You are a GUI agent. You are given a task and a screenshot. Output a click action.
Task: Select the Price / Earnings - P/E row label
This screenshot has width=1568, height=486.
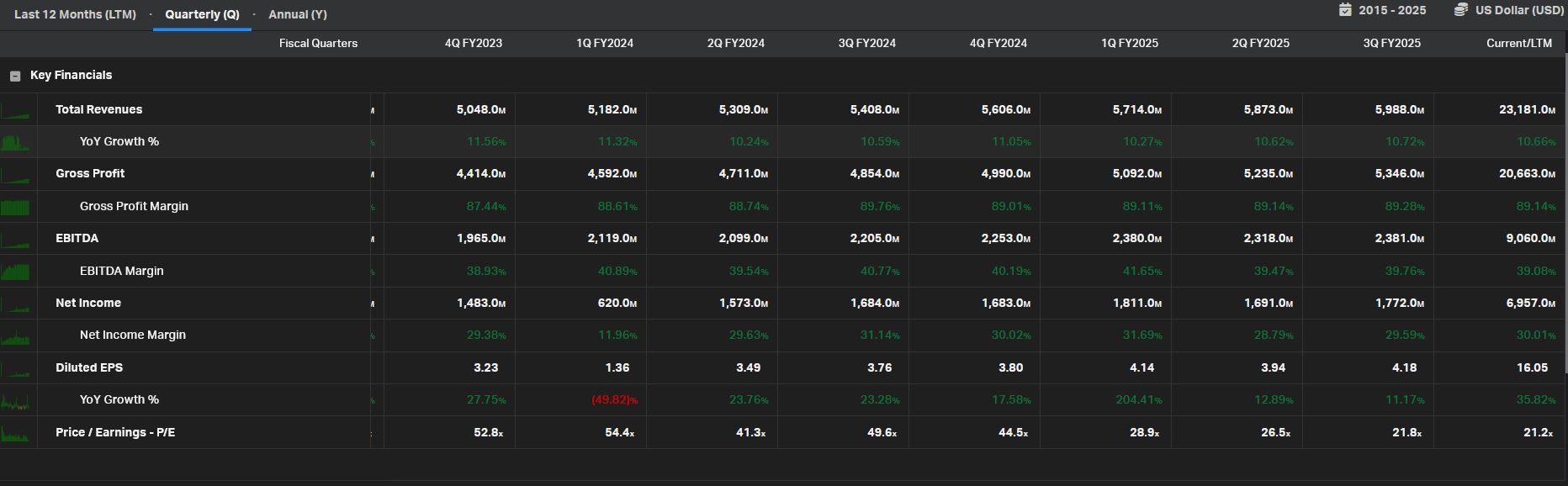point(115,432)
